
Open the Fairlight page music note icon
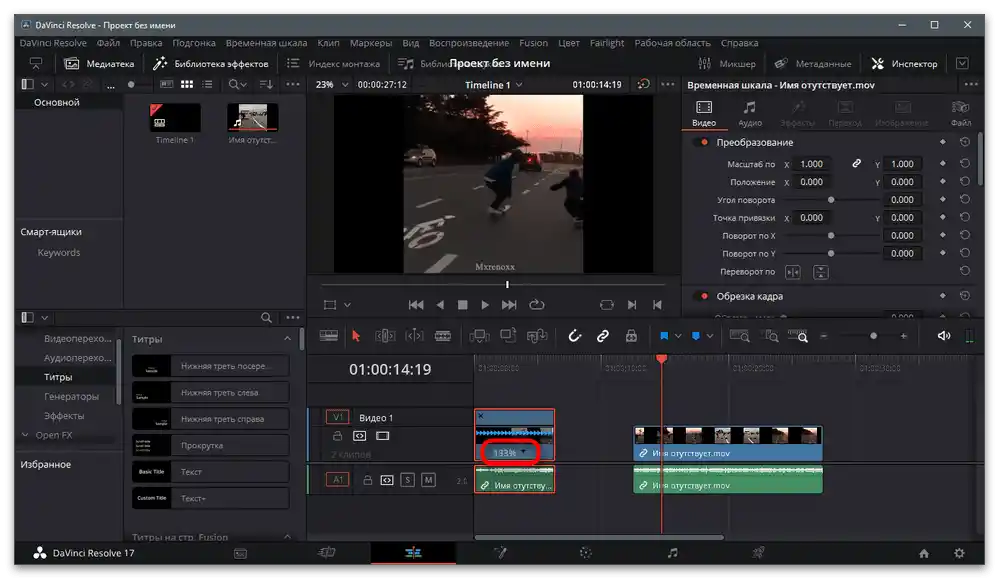point(673,553)
